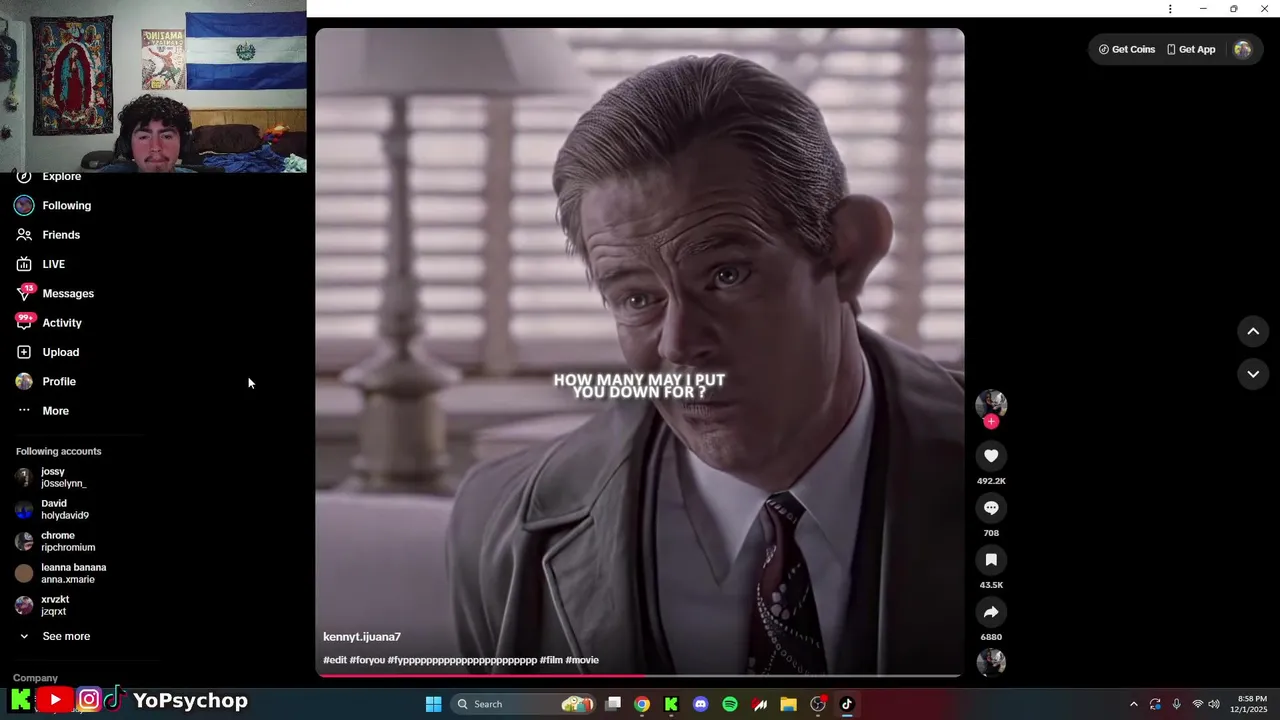Click the #movie hashtag
The height and width of the screenshot is (720, 1280).
[x=582, y=660]
